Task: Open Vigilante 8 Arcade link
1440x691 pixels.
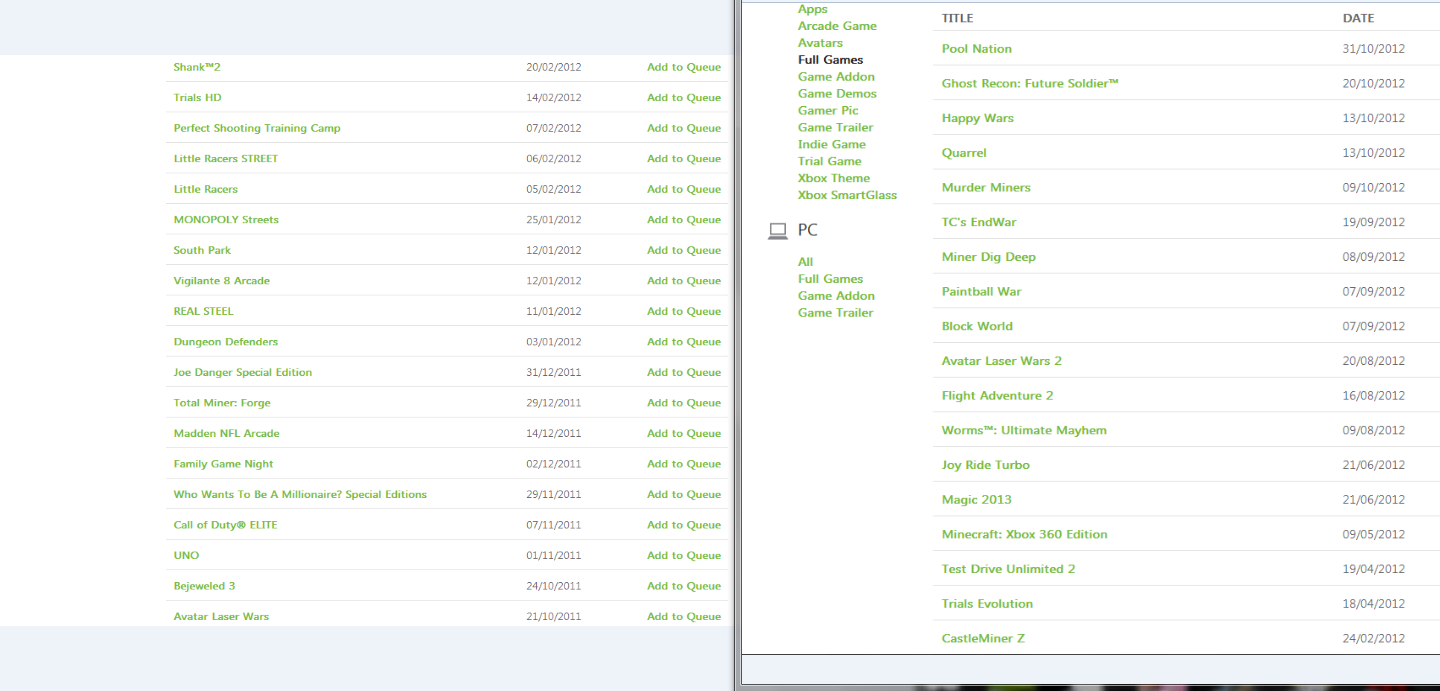Action: coord(222,281)
